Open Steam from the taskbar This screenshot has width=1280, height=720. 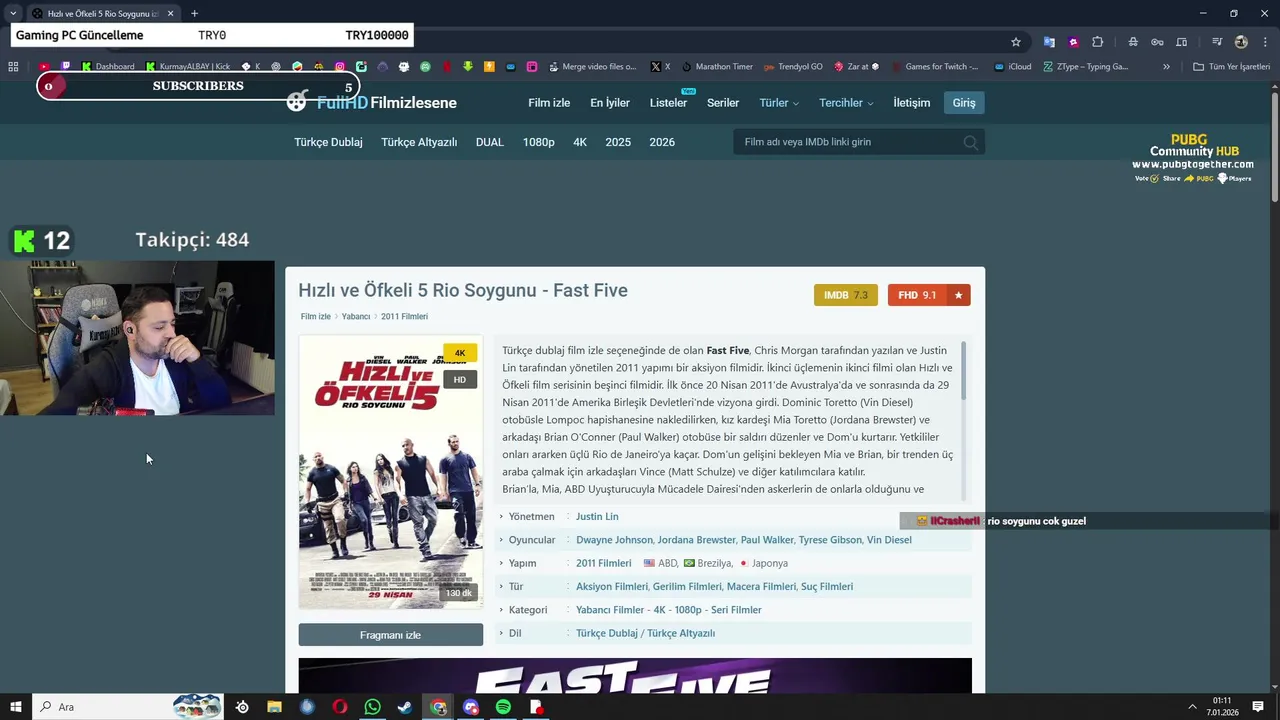click(405, 707)
